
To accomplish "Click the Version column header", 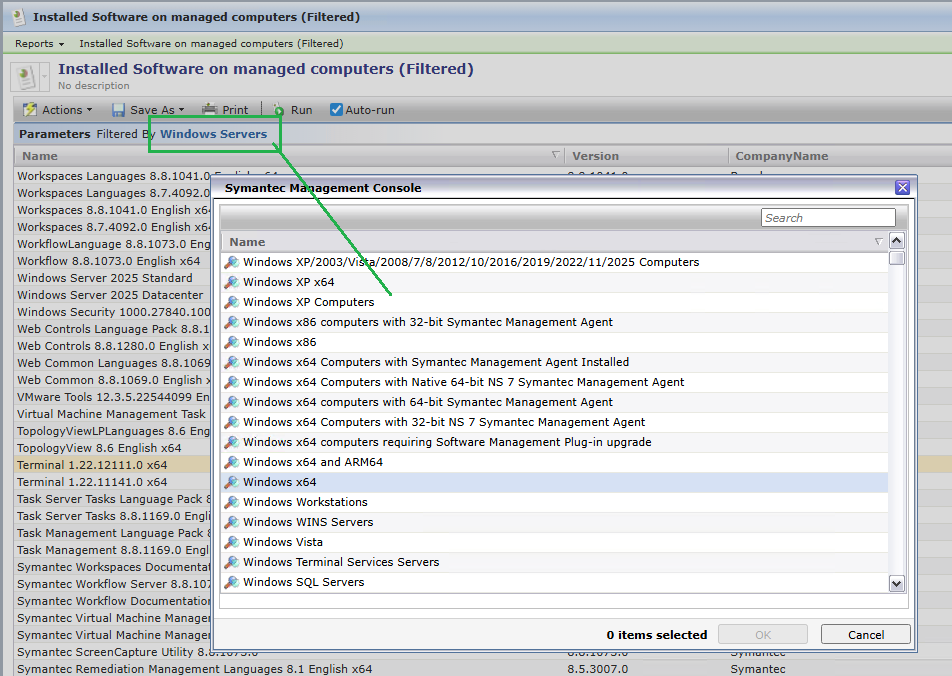I will click(x=595, y=156).
